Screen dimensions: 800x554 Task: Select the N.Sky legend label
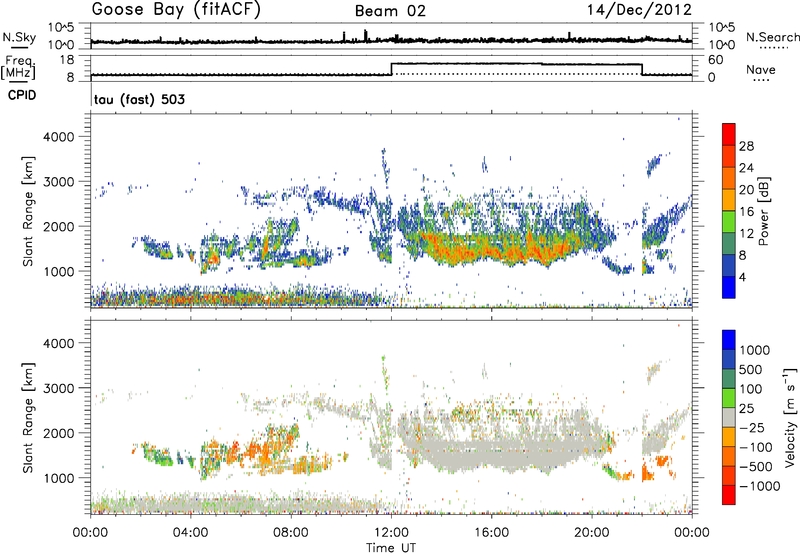19,37
